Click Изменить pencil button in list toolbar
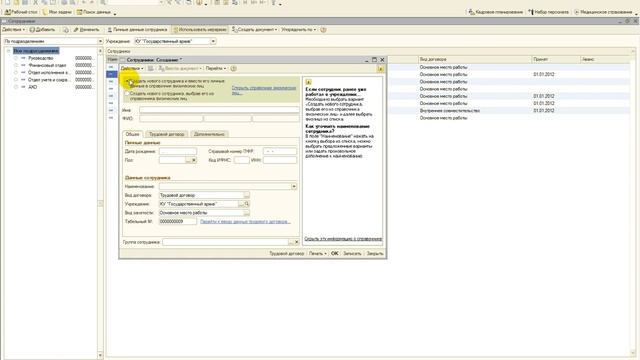The width and height of the screenshot is (640, 360). click(x=86, y=30)
